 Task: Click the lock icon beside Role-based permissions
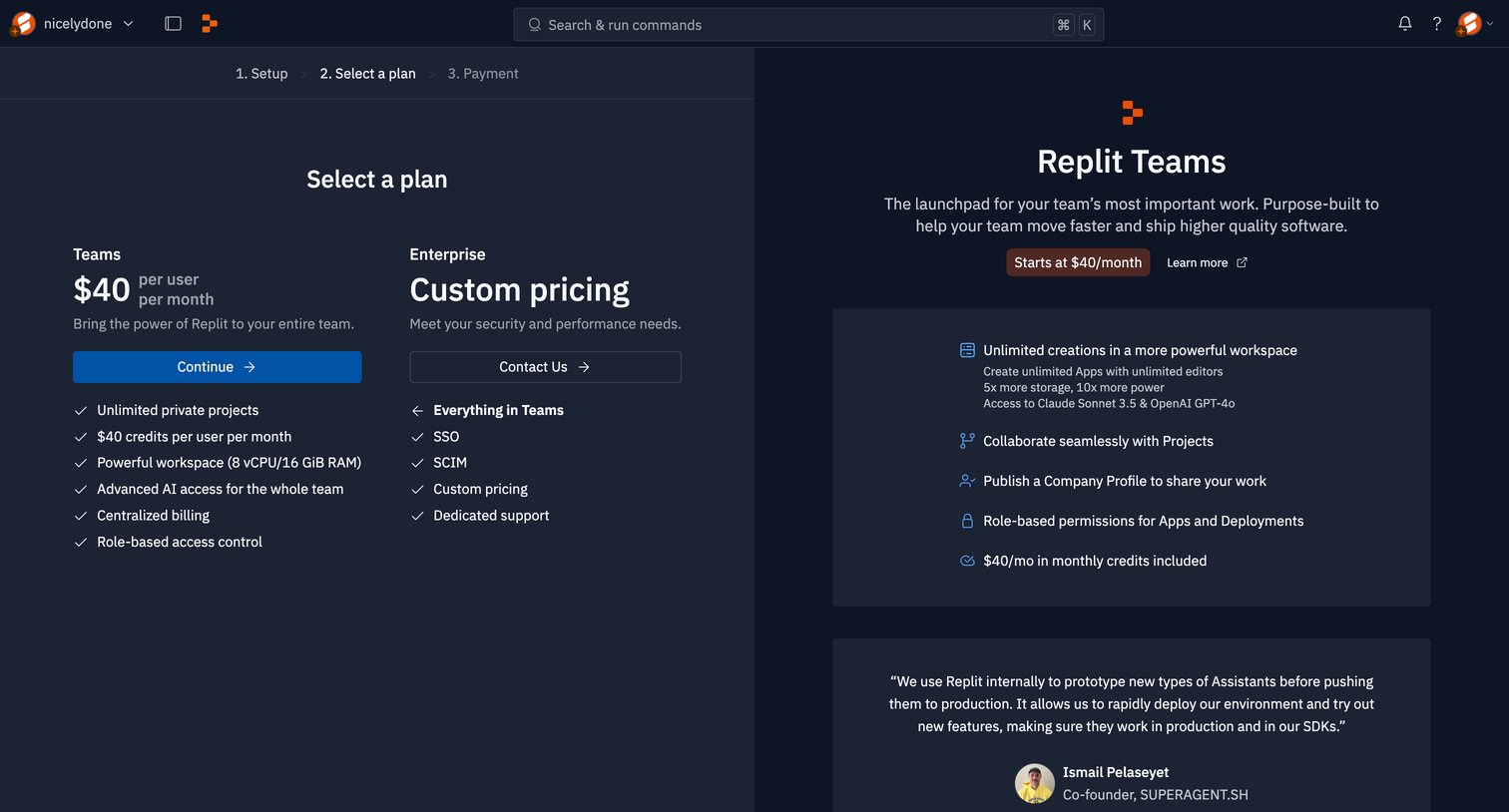click(967, 521)
